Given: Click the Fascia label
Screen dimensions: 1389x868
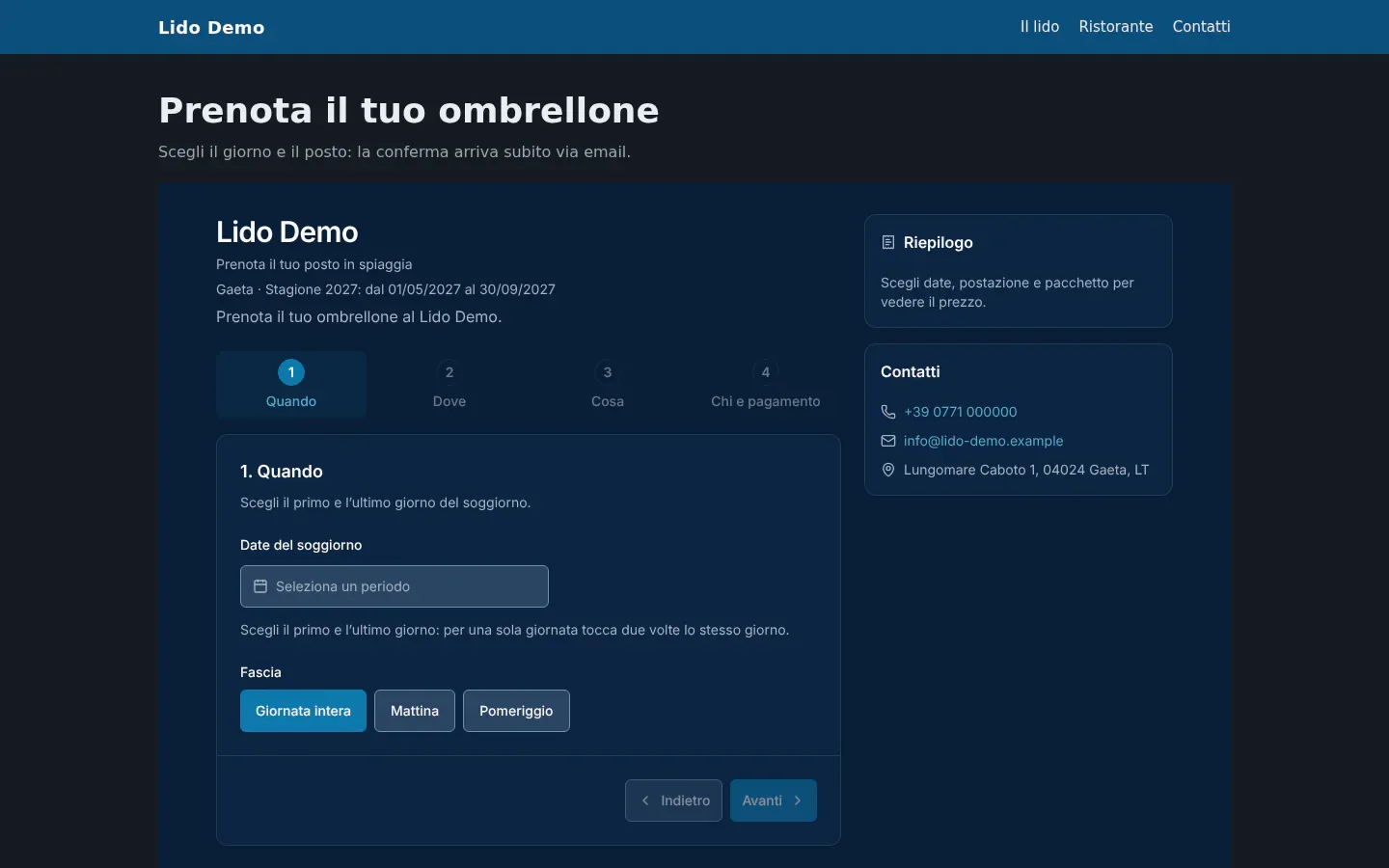Looking at the screenshot, I should pyautogui.click(x=260, y=672).
